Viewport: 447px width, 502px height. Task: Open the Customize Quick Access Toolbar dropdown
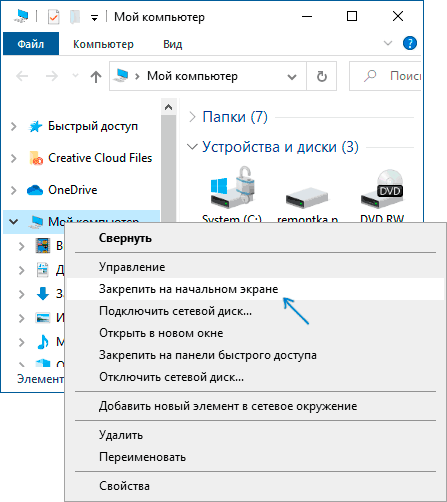click(95, 18)
